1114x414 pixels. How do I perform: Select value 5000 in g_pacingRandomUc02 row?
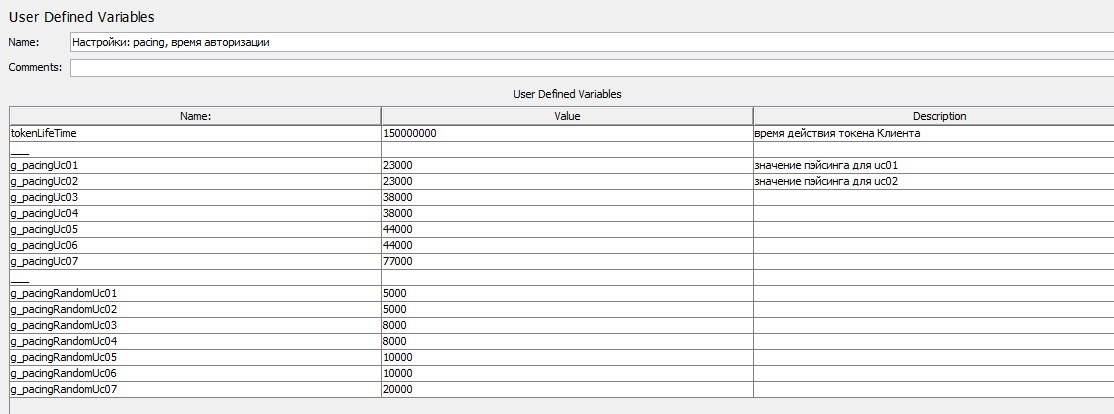point(567,309)
